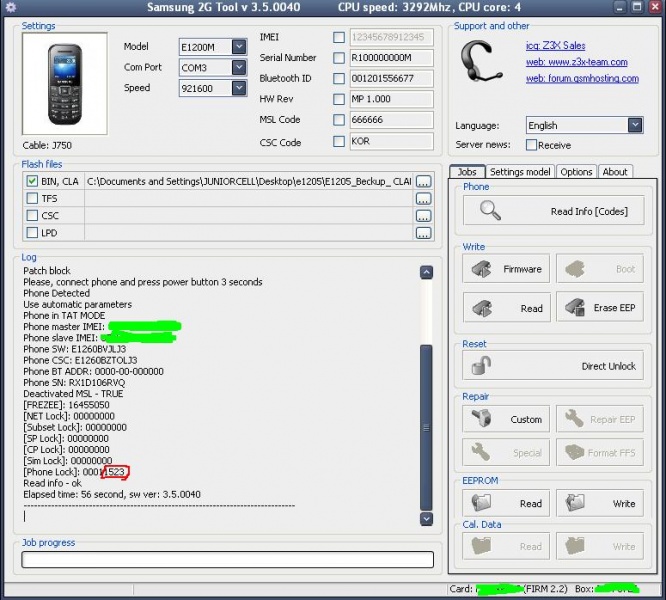Click the Boot button
Image resolution: width=666 pixels, height=600 pixels.
[600, 269]
